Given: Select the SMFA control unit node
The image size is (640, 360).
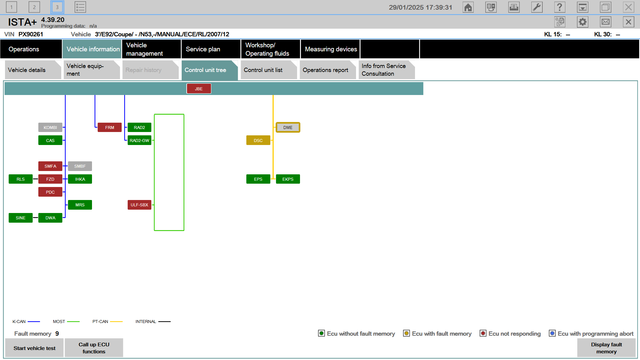Looking at the screenshot, I should pos(50,166).
